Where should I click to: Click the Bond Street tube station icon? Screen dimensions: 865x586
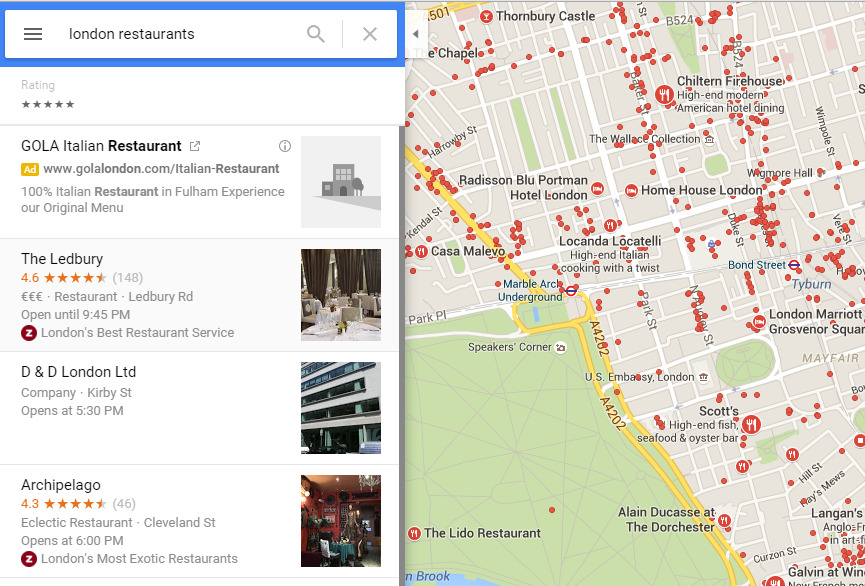coord(794,265)
